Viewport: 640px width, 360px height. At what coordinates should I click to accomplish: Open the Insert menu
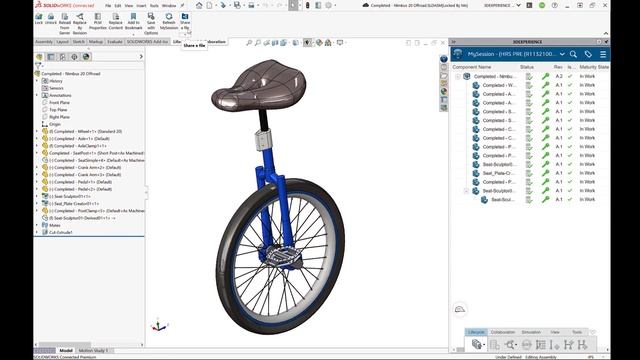141,6
